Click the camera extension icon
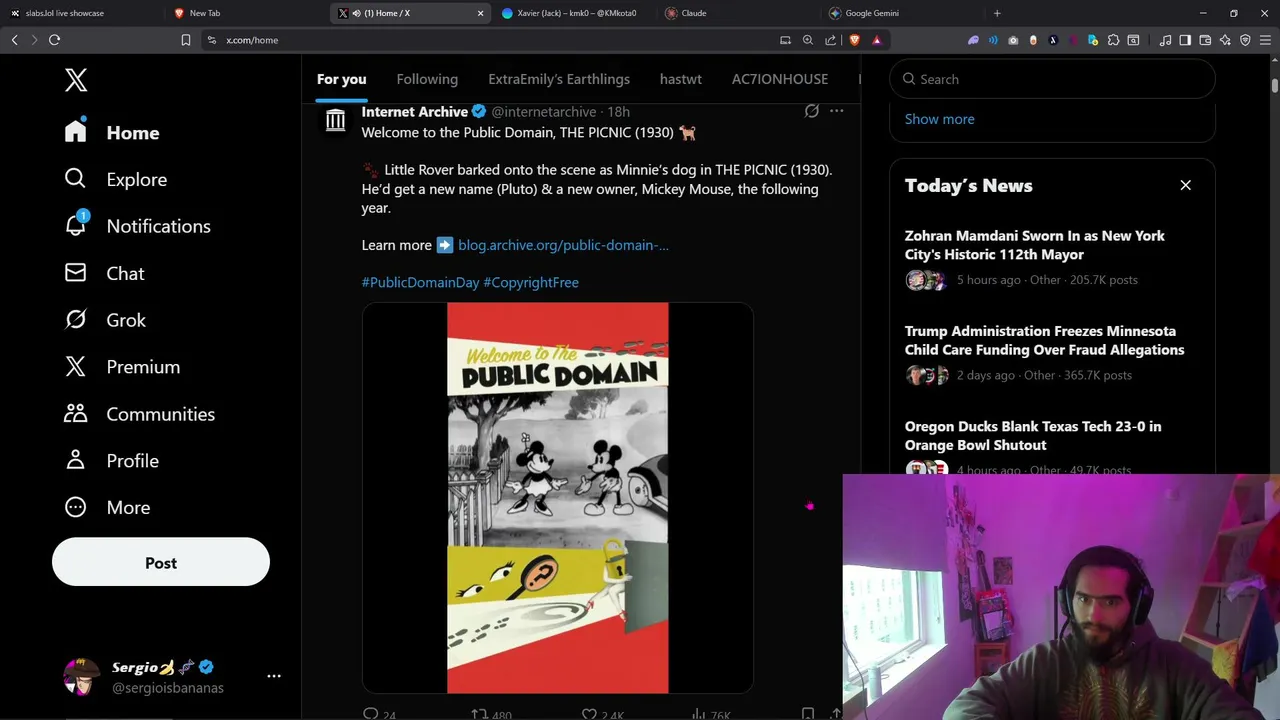1280x720 pixels. pyautogui.click(x=1013, y=40)
